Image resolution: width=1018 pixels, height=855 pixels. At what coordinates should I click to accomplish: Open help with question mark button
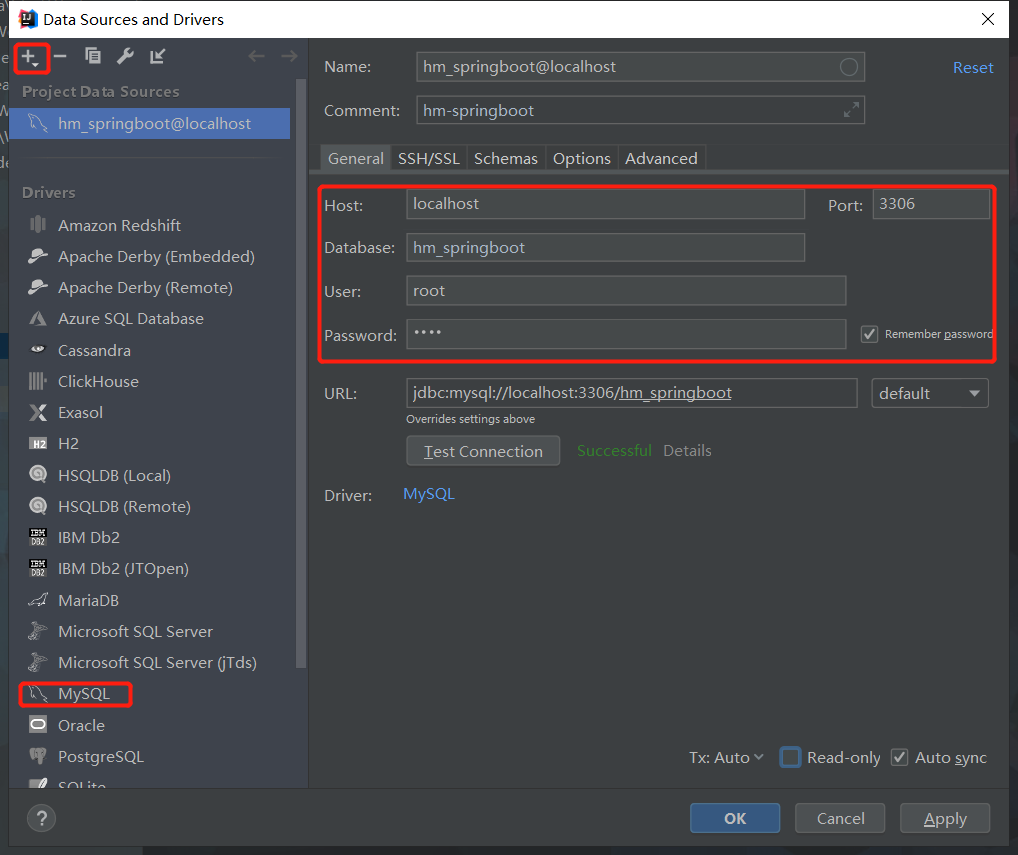tap(42, 818)
